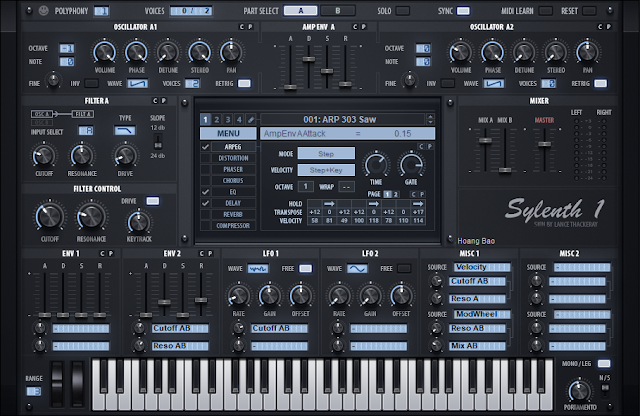Click the arpeggiator Time knob
Screen dimensions: 640x416
click(376, 165)
